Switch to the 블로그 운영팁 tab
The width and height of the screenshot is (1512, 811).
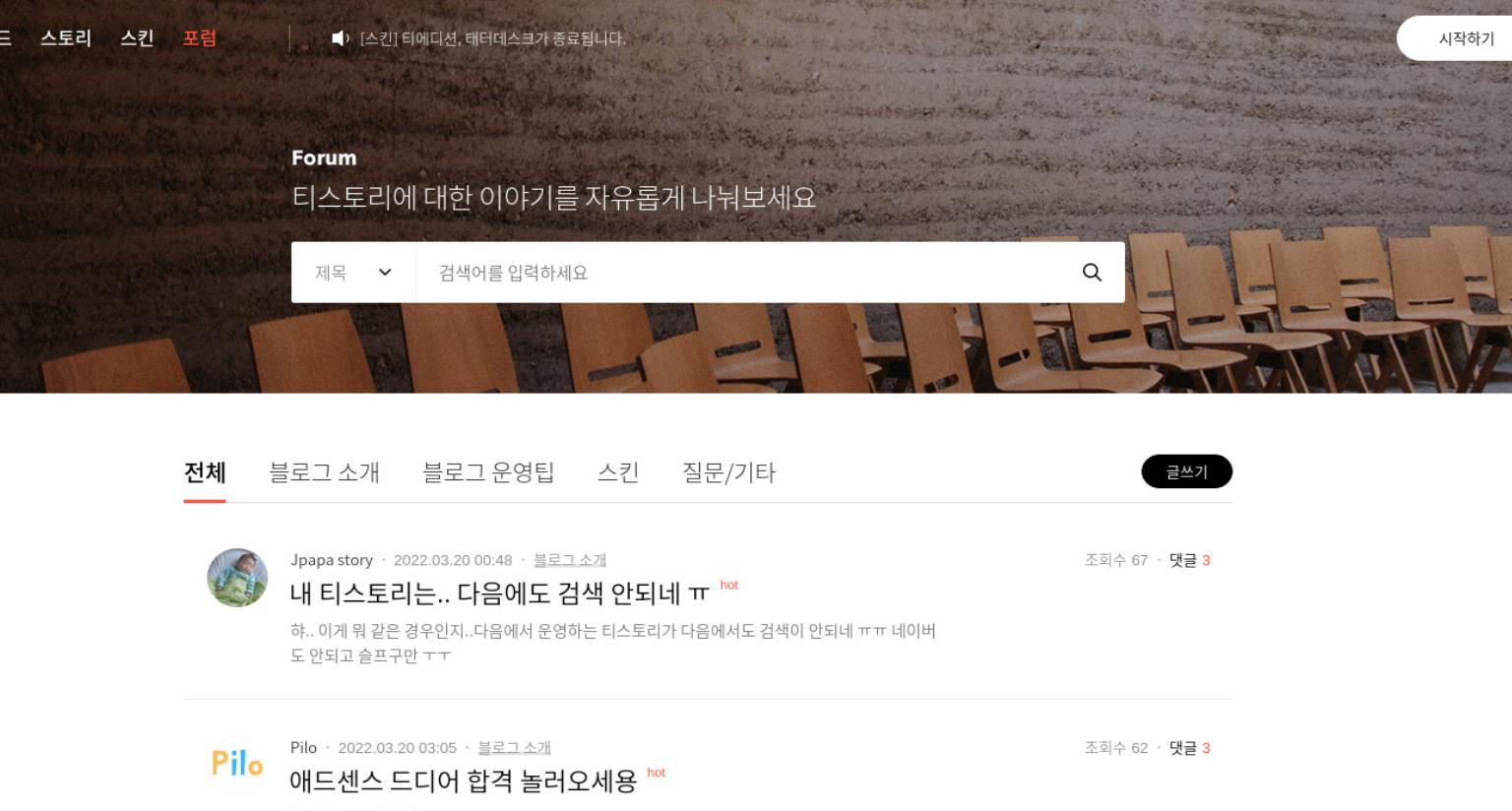[x=488, y=472]
